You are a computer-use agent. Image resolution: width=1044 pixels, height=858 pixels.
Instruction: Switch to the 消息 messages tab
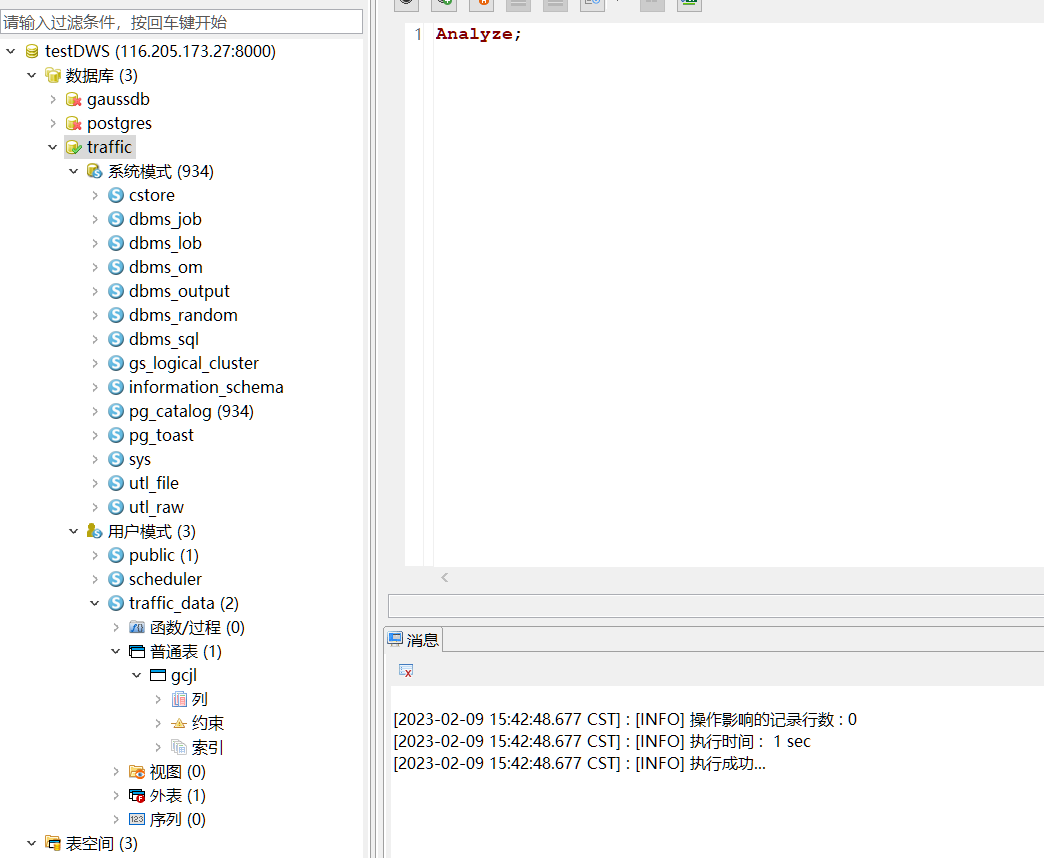(x=413, y=640)
